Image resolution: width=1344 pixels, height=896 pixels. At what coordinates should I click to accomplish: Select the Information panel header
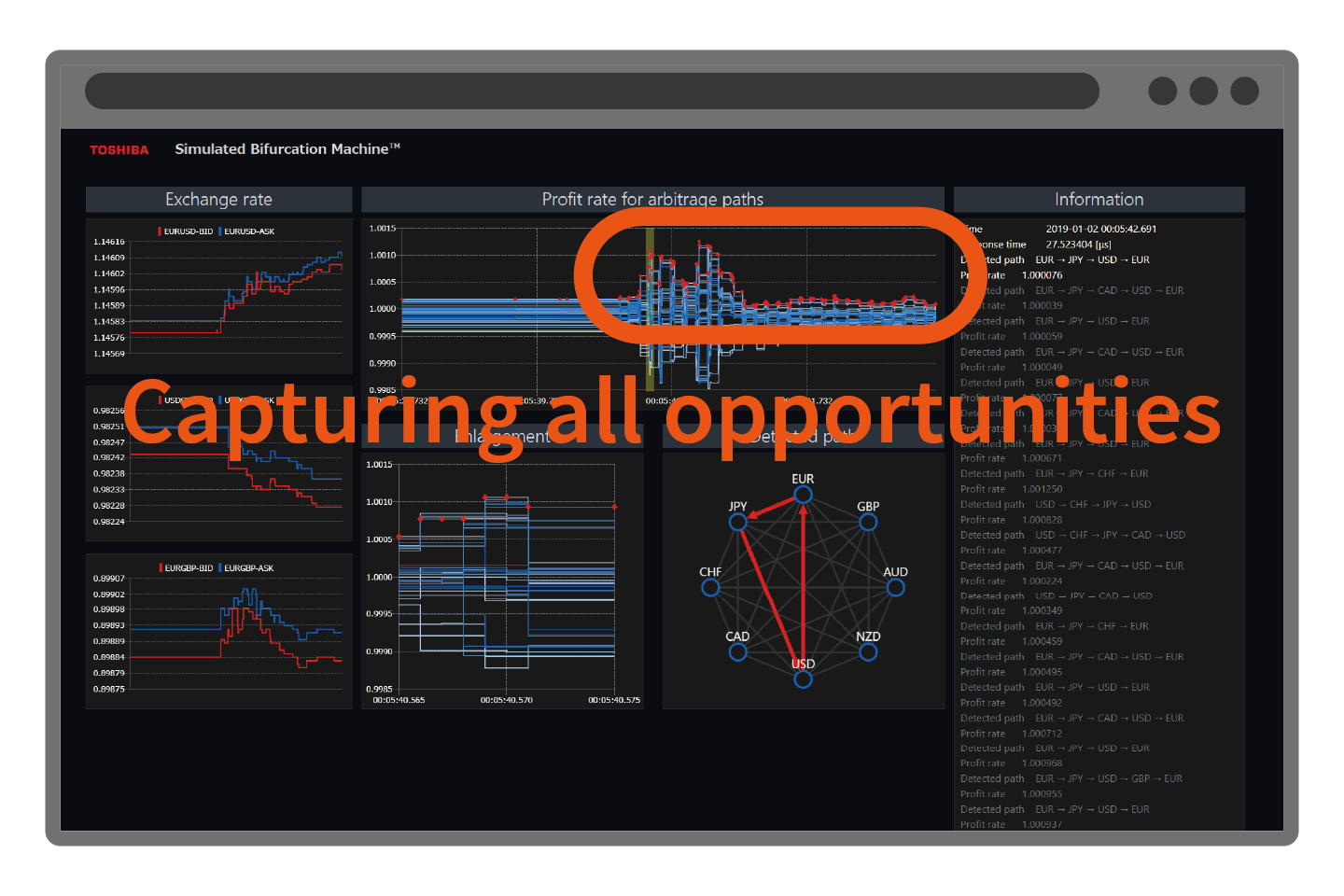pyautogui.click(x=1099, y=199)
